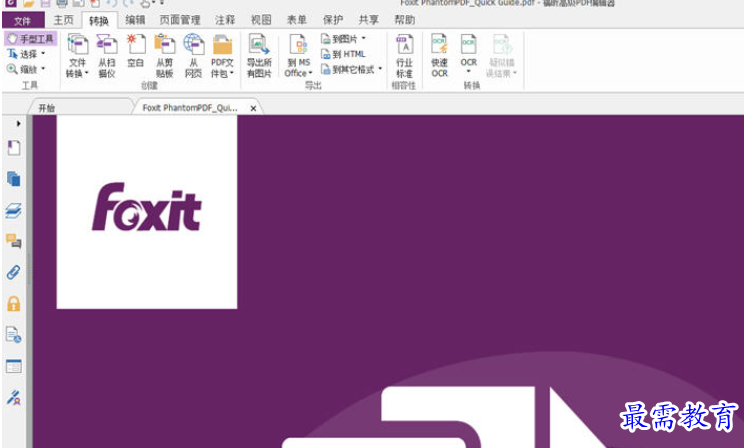Close the Foxit PhantomPDF_Qui... document tab
Image resolution: width=744 pixels, height=448 pixels.
253,108
